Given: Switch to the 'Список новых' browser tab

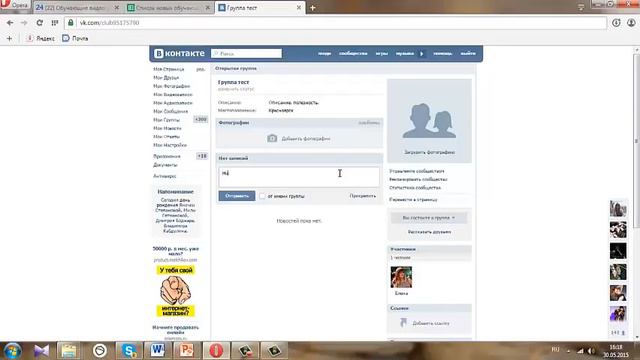Looking at the screenshot, I should (x=169, y=7).
